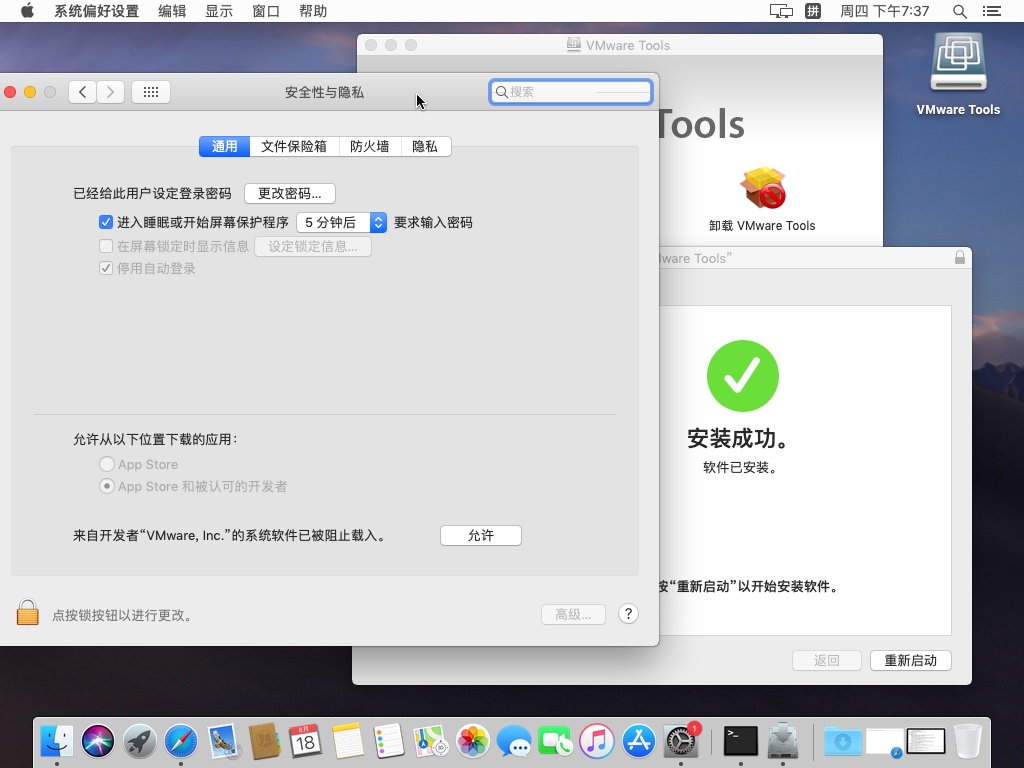Open Notes app in dock
Screen dimensions: 1024x768
[x=347, y=741]
